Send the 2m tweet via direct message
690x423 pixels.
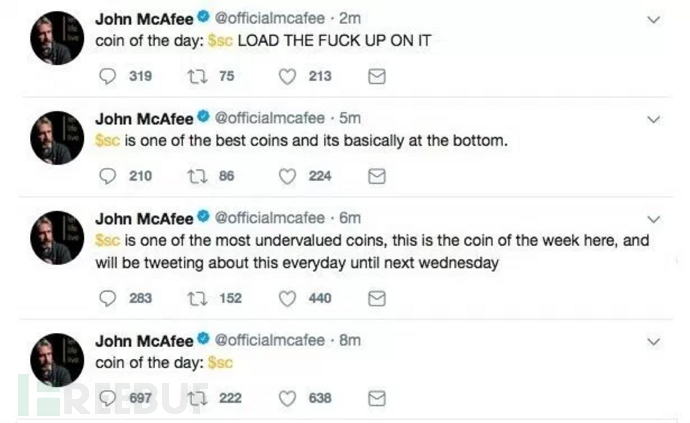pos(377,76)
